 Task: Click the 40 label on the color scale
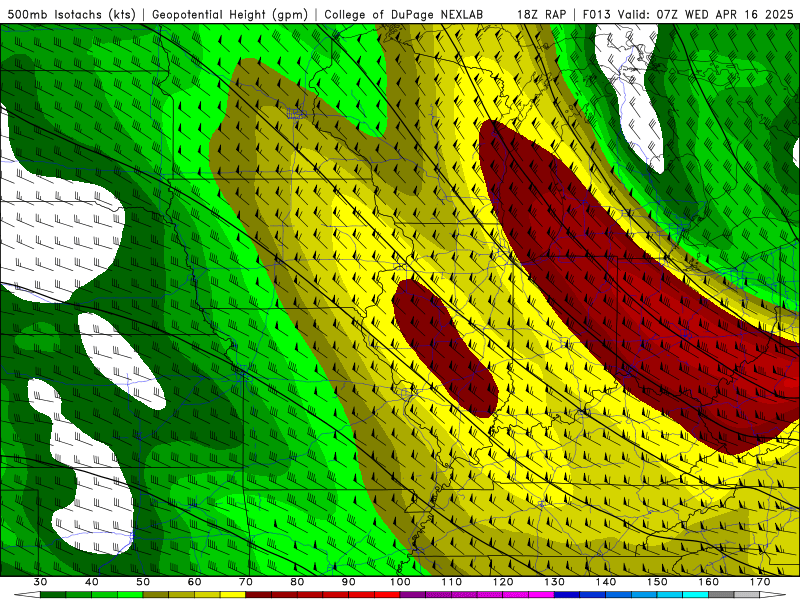point(92,582)
